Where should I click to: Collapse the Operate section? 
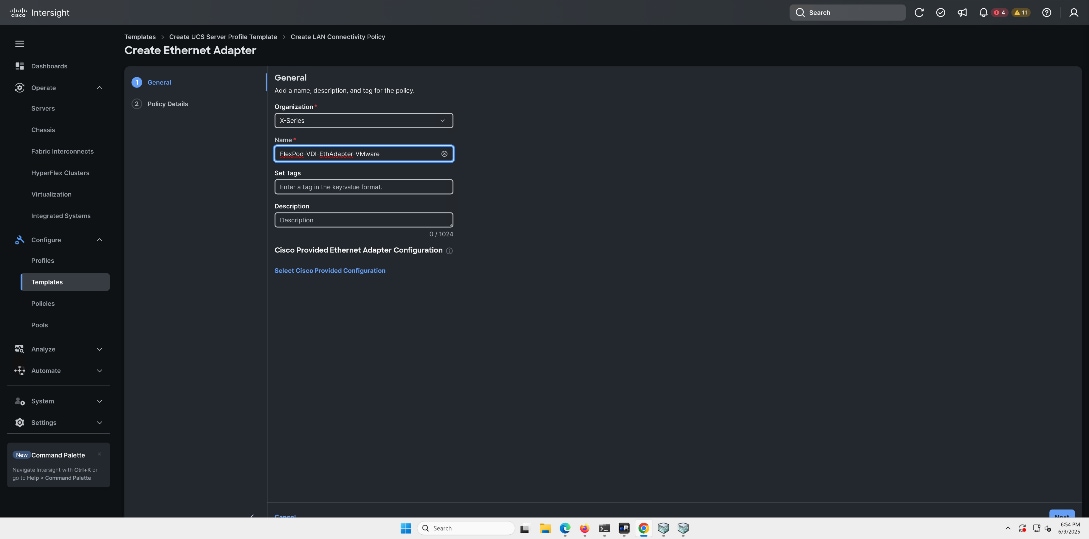(99, 88)
